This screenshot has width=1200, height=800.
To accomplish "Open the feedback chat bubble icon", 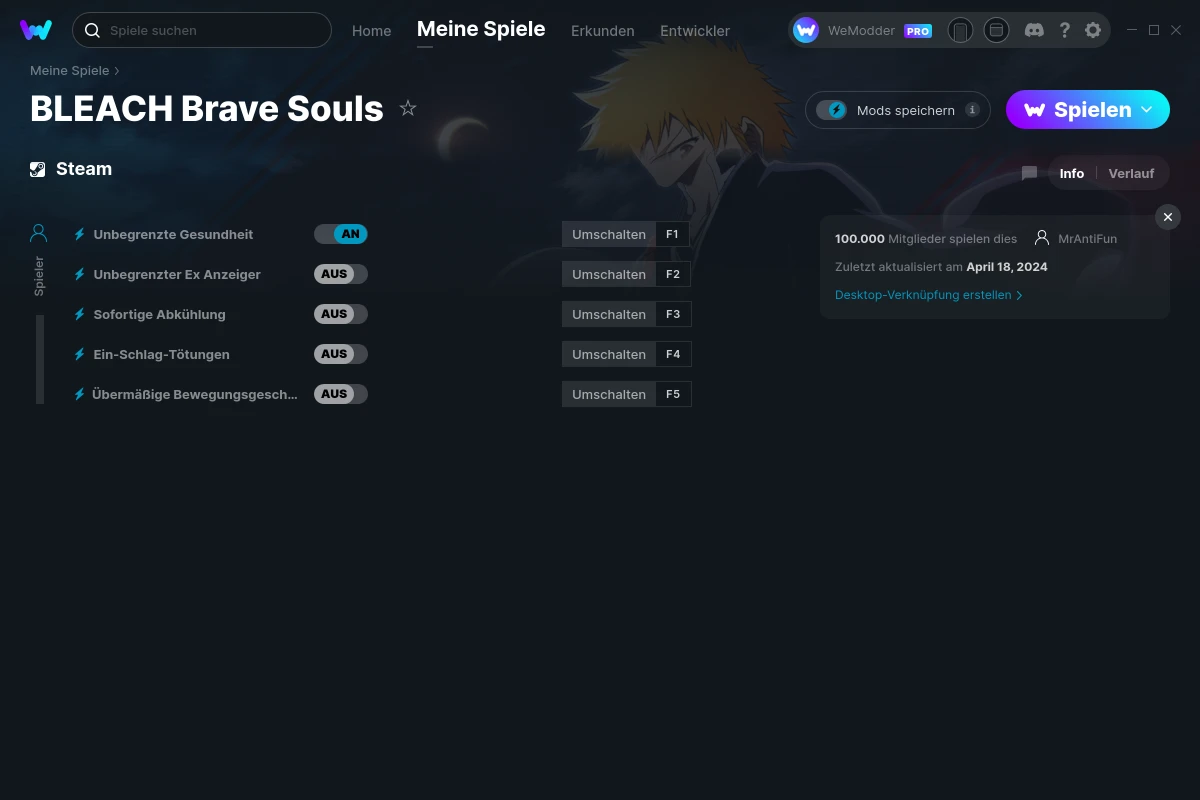I will click(1028, 173).
